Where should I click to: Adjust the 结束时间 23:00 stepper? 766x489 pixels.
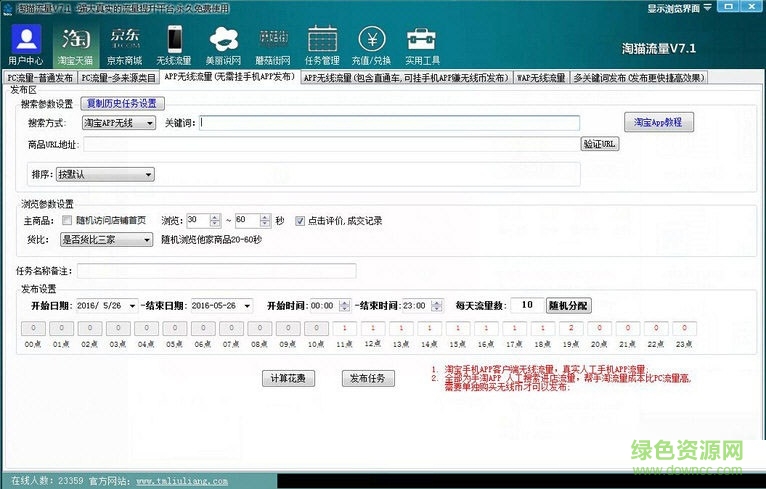click(x=437, y=306)
